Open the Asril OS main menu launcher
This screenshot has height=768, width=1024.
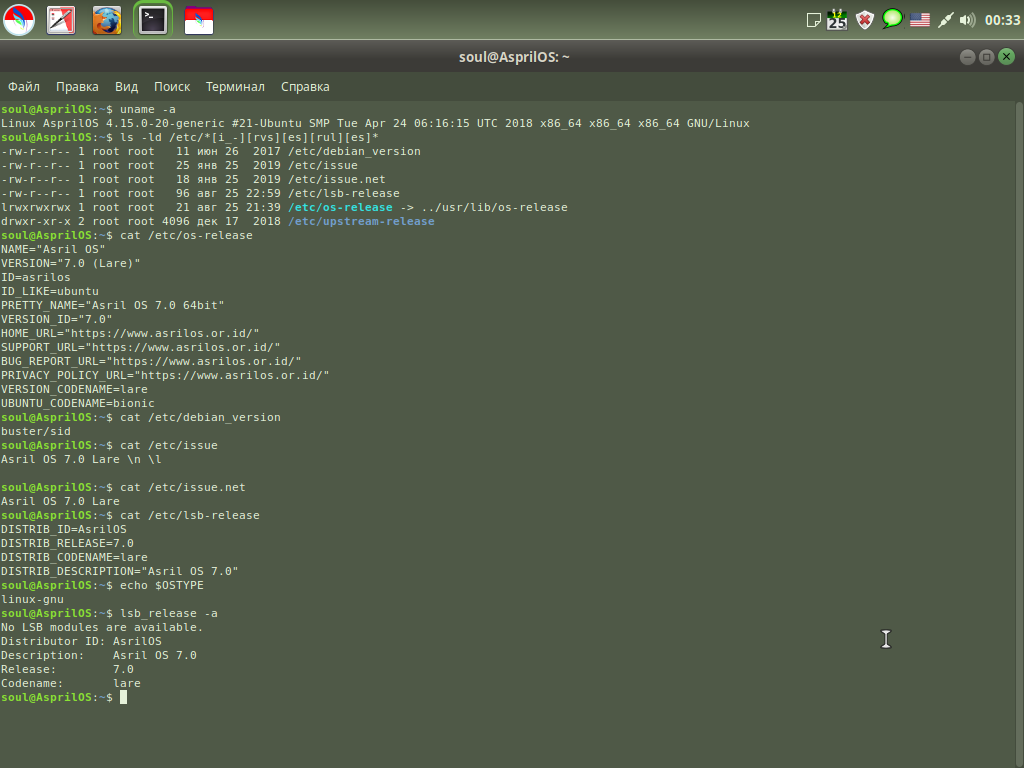(x=19, y=20)
